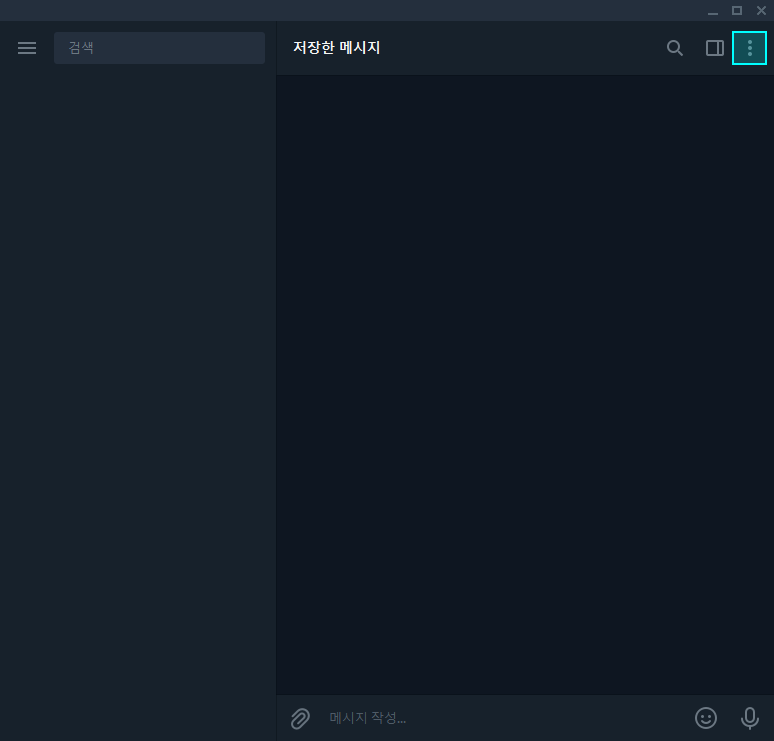Open the emoji picker
This screenshot has height=741, width=774.
tap(706, 718)
